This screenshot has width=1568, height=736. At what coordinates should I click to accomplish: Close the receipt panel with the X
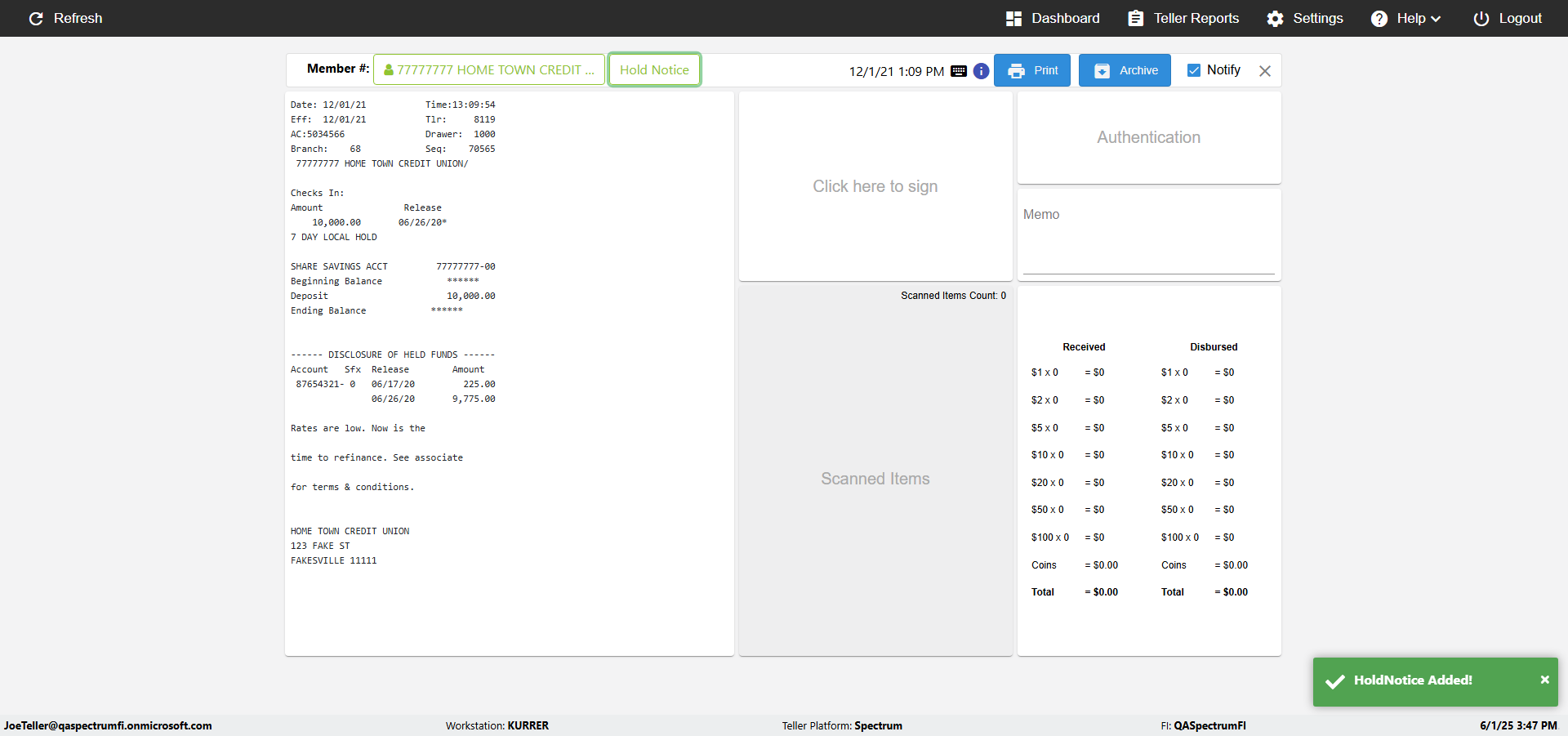tap(1265, 71)
